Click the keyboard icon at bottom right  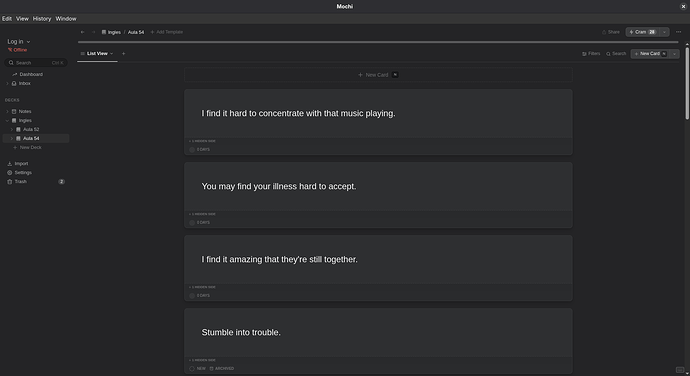coord(680,370)
